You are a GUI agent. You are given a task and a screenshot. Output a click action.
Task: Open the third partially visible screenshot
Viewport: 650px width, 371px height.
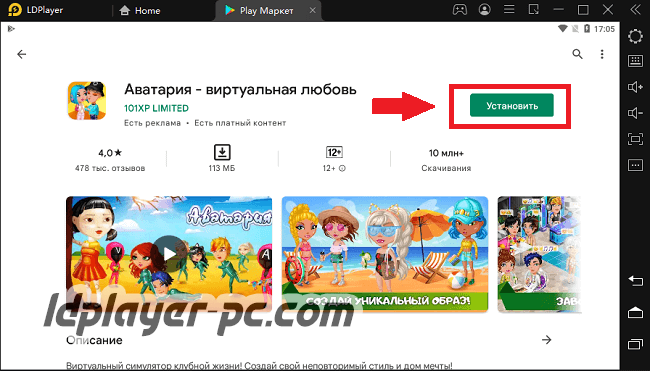click(539, 254)
